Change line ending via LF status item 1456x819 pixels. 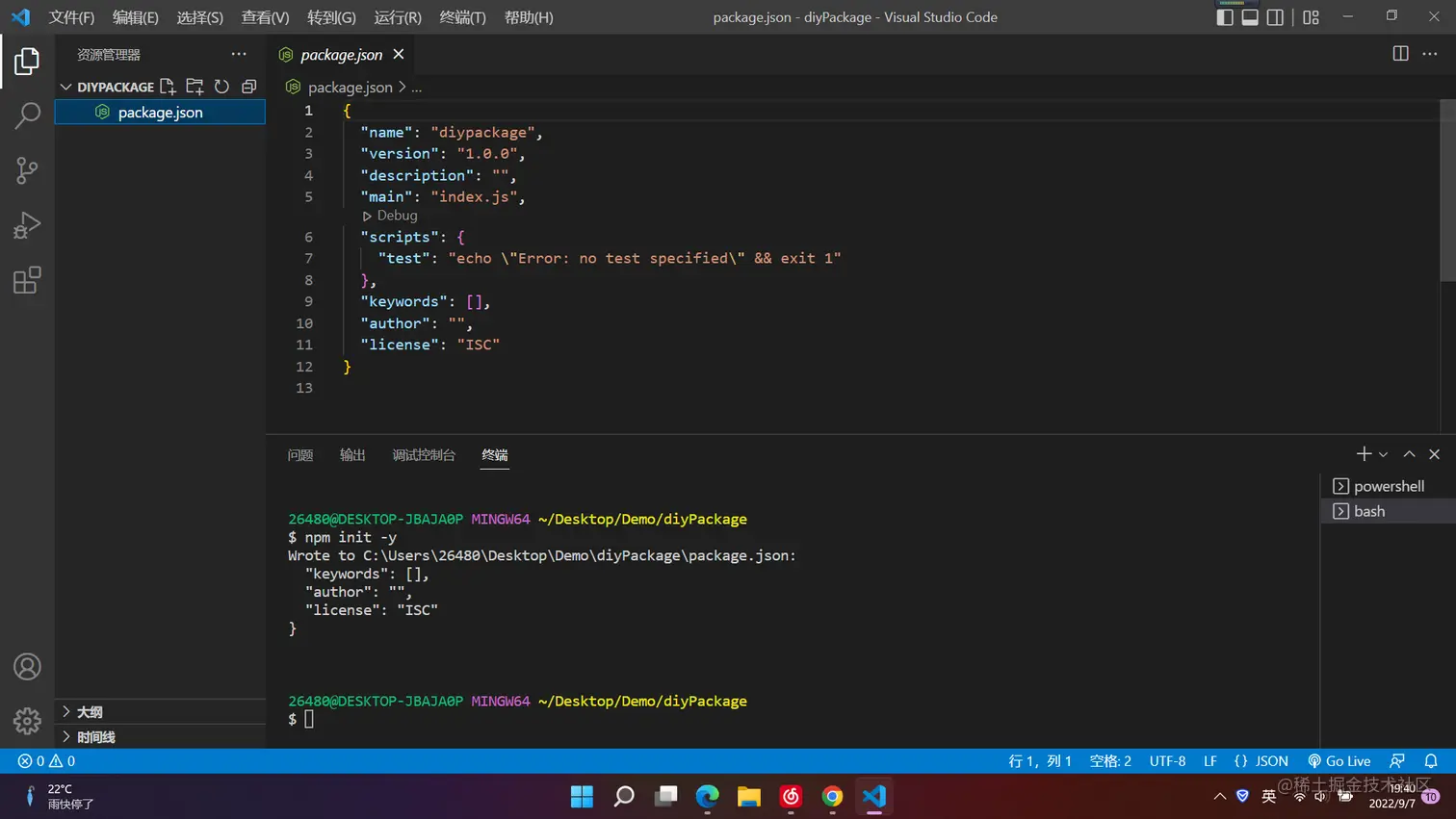[x=1210, y=761]
